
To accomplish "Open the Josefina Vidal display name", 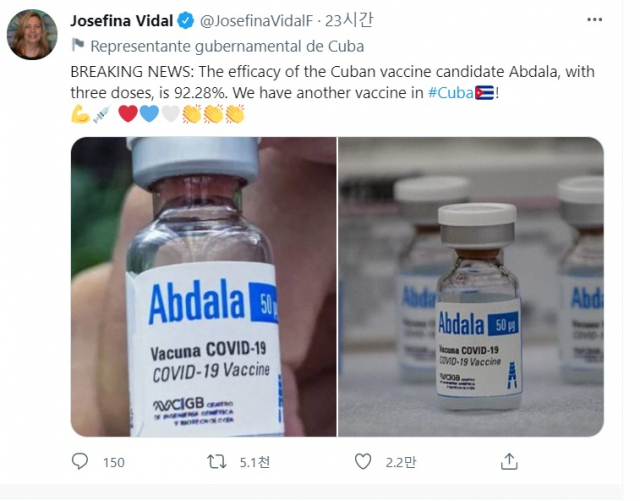I will tap(122, 20).
